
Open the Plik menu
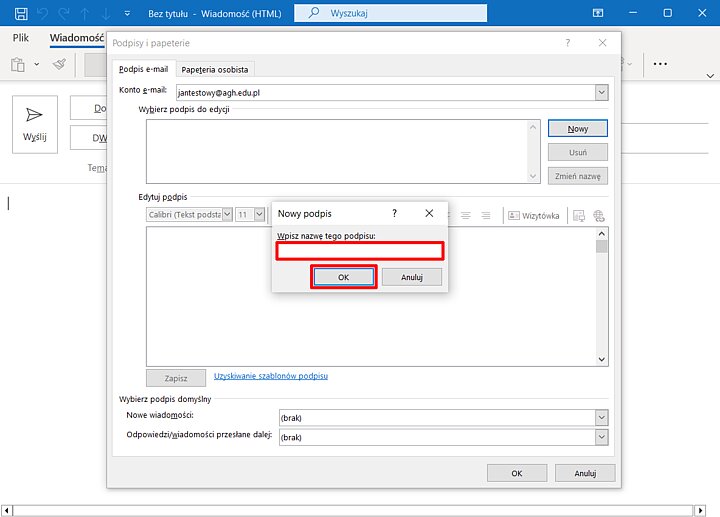click(x=21, y=38)
